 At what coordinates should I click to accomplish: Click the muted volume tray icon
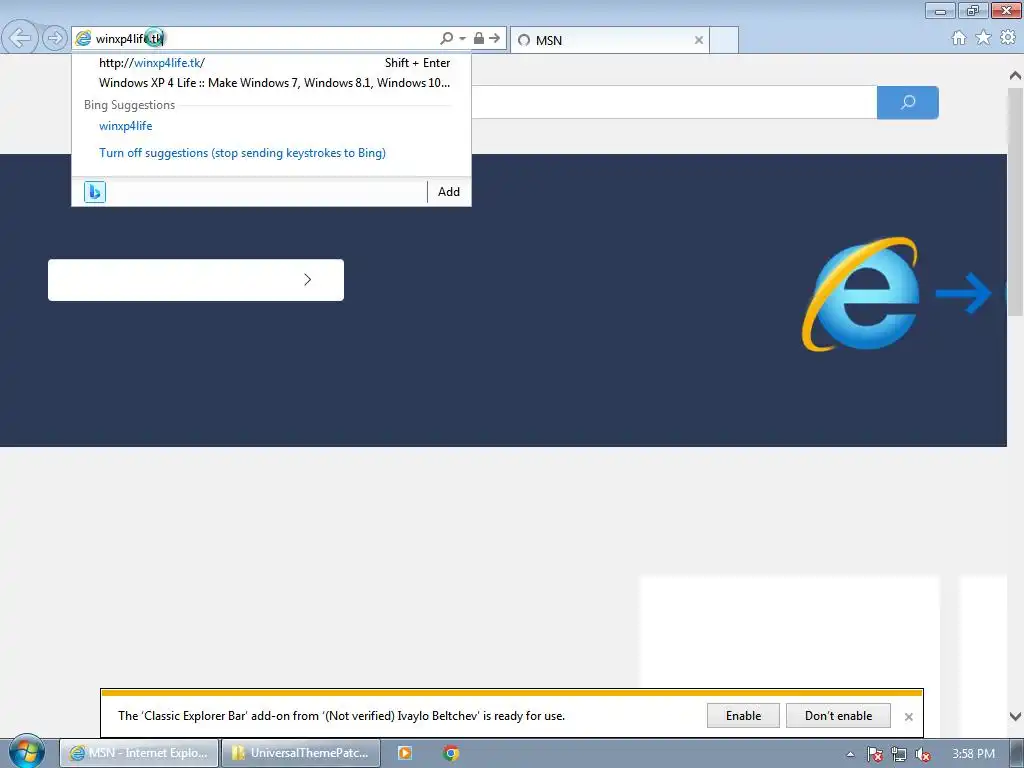click(923, 754)
